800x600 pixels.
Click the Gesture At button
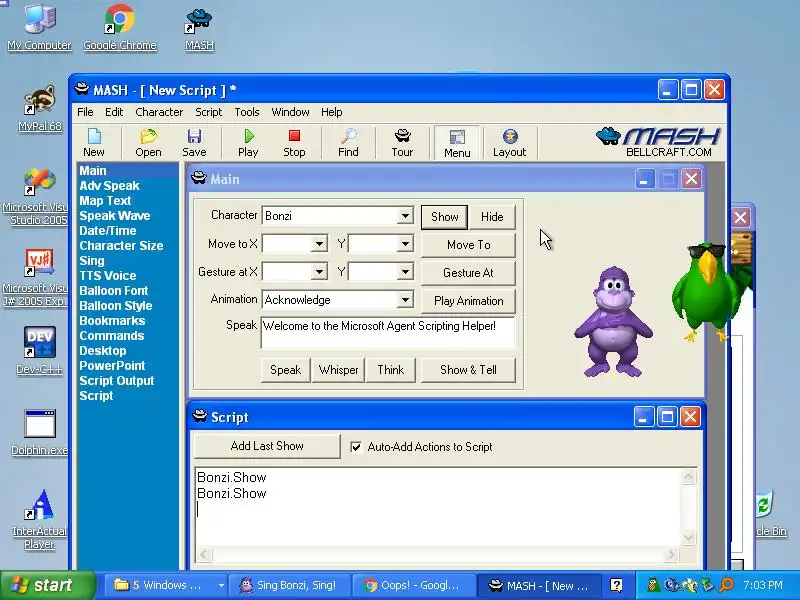(x=468, y=273)
